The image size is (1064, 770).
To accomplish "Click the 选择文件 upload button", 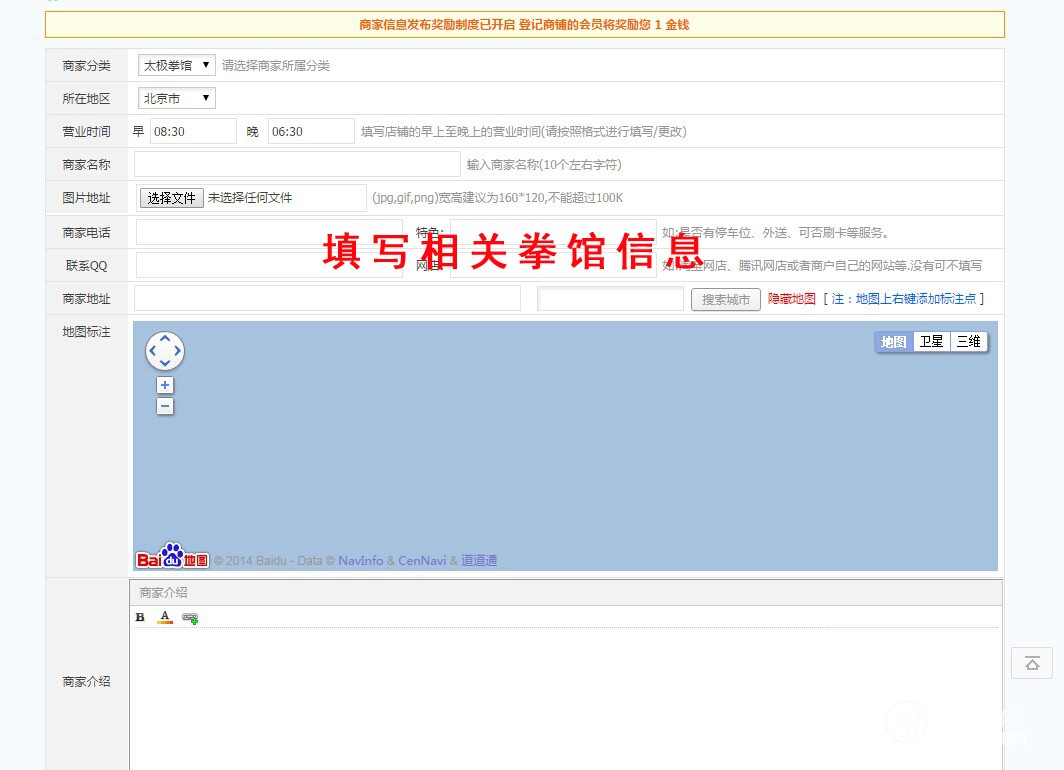I will (x=171, y=198).
